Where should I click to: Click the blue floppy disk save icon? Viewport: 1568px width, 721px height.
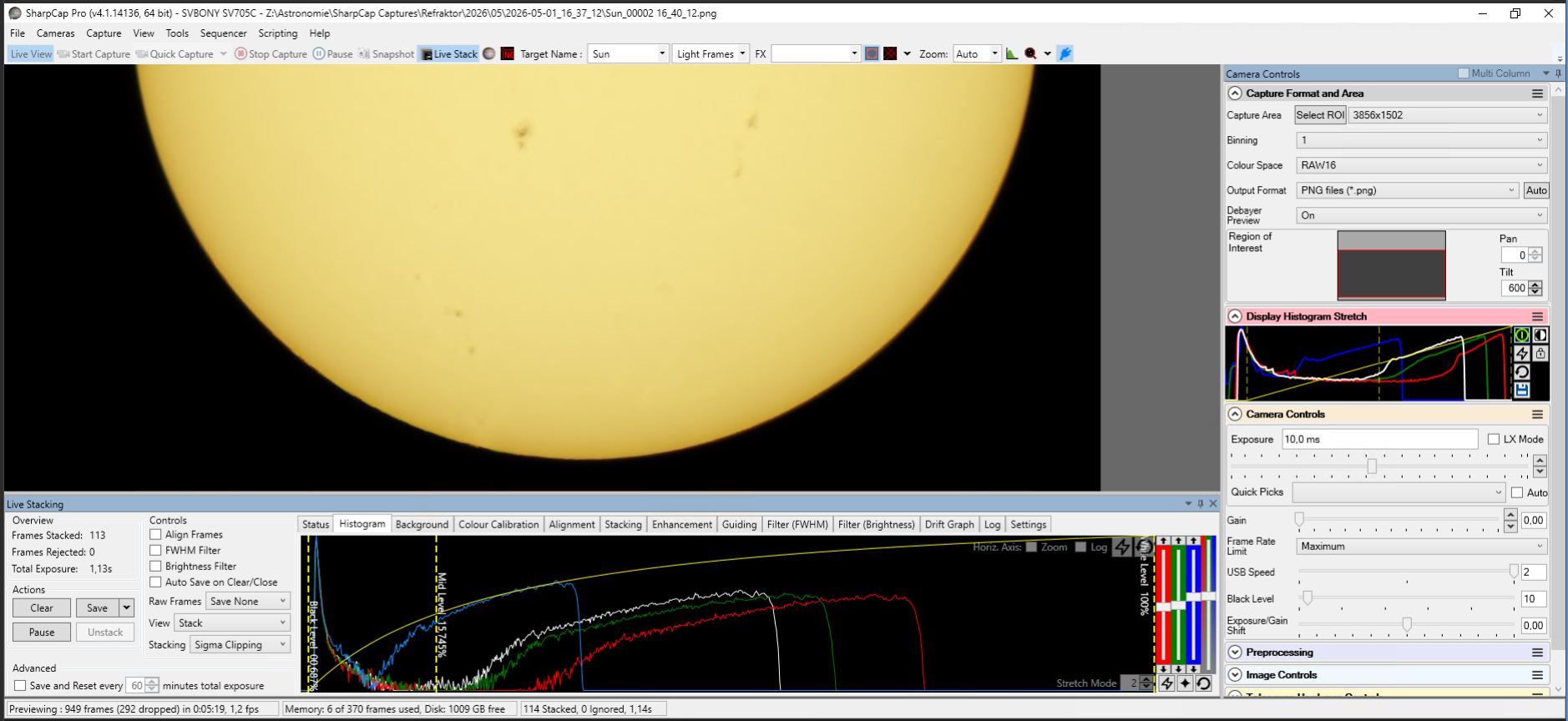[1522, 390]
